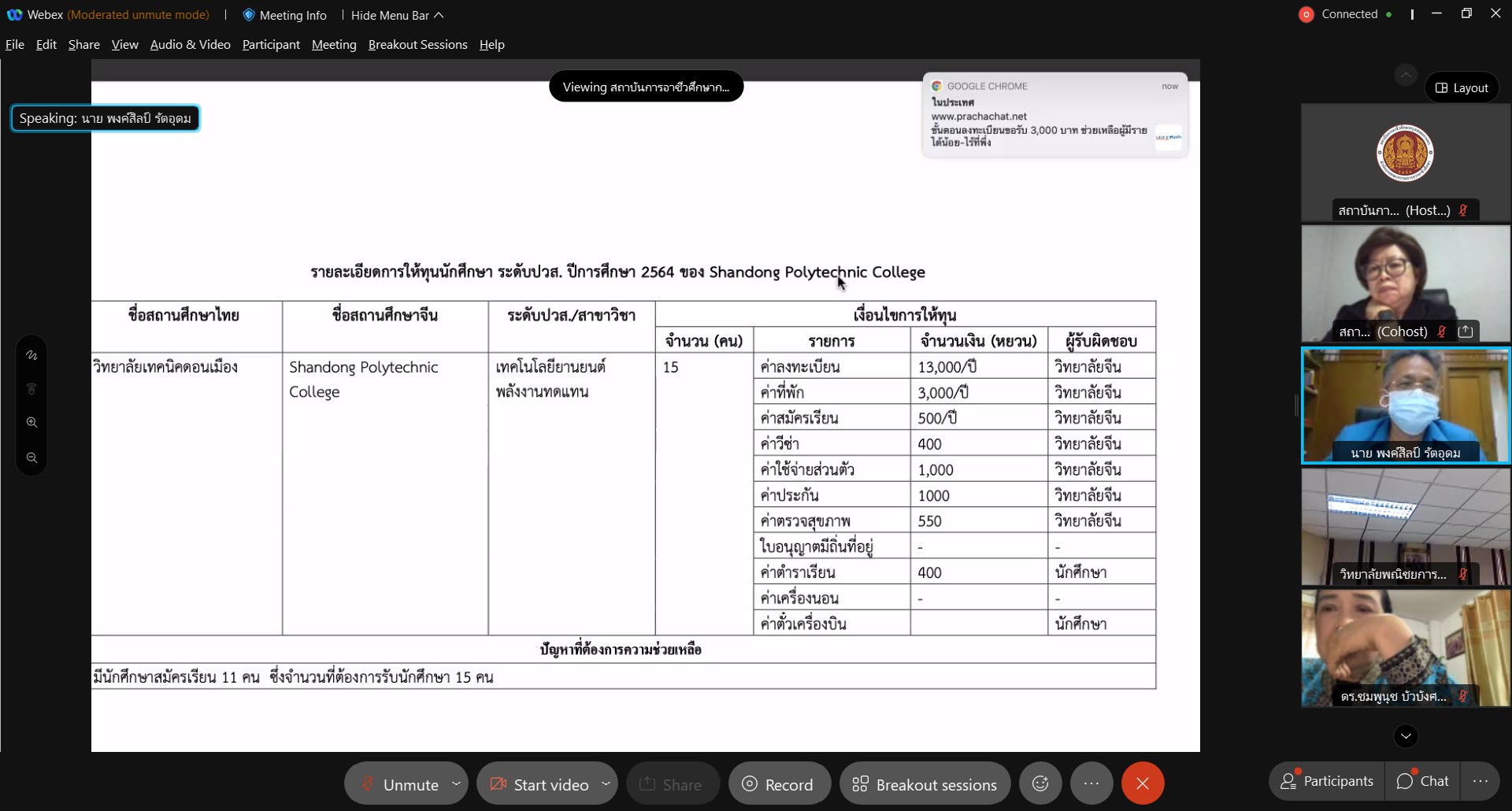The width and height of the screenshot is (1512, 811).
Task: Click the Connected status label
Action: click(1350, 14)
